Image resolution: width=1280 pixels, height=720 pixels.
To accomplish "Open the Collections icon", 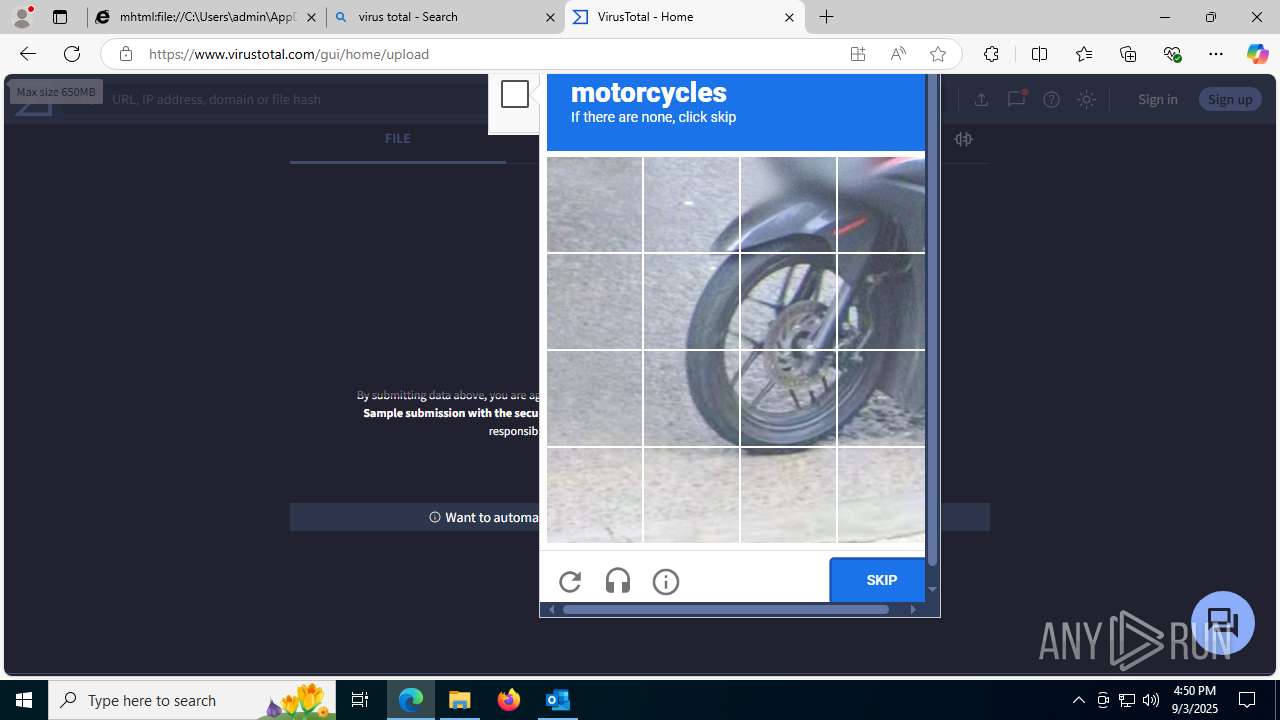I will 1128,54.
